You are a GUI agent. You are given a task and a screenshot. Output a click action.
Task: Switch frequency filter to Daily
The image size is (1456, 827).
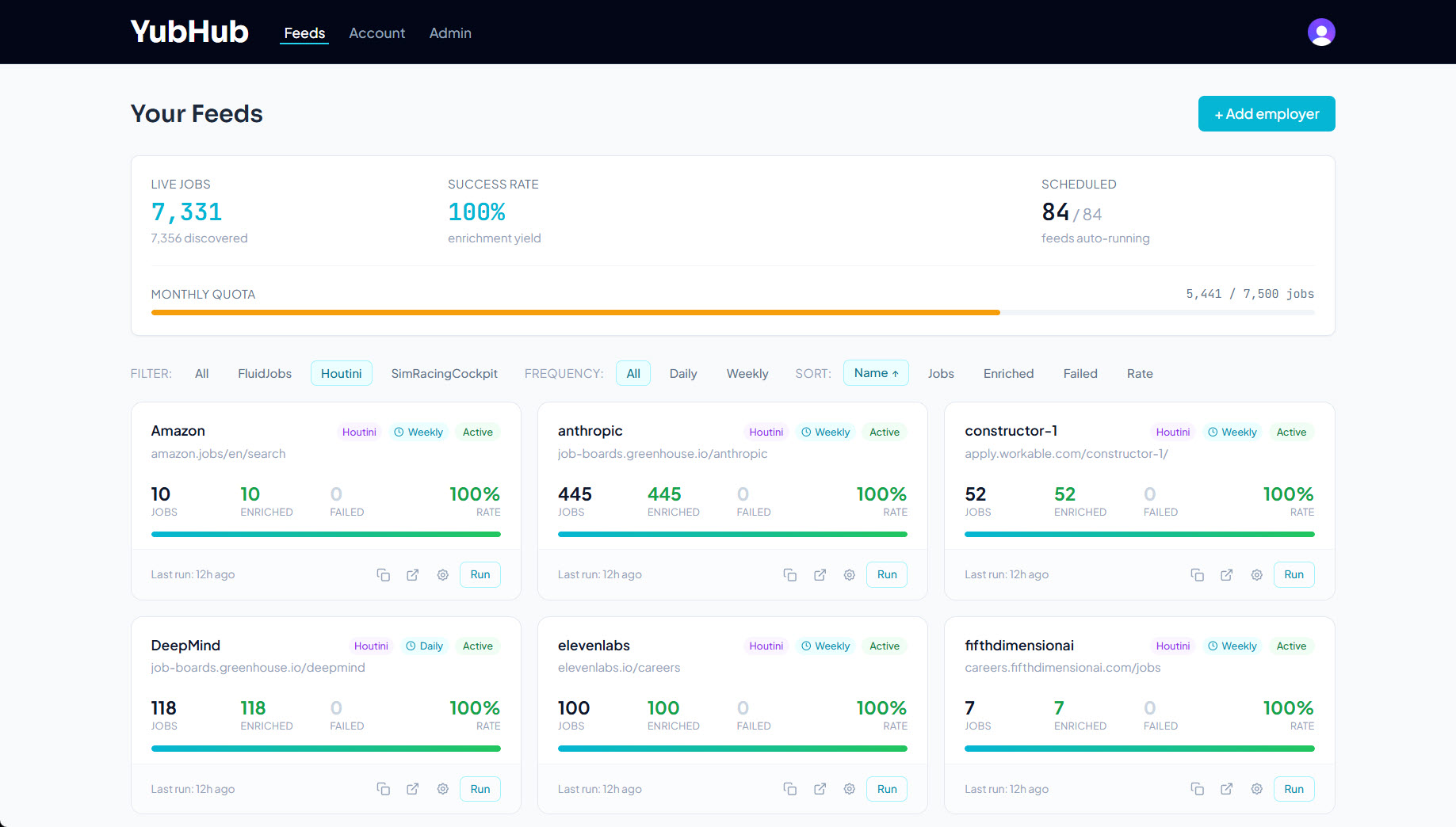[682, 373]
